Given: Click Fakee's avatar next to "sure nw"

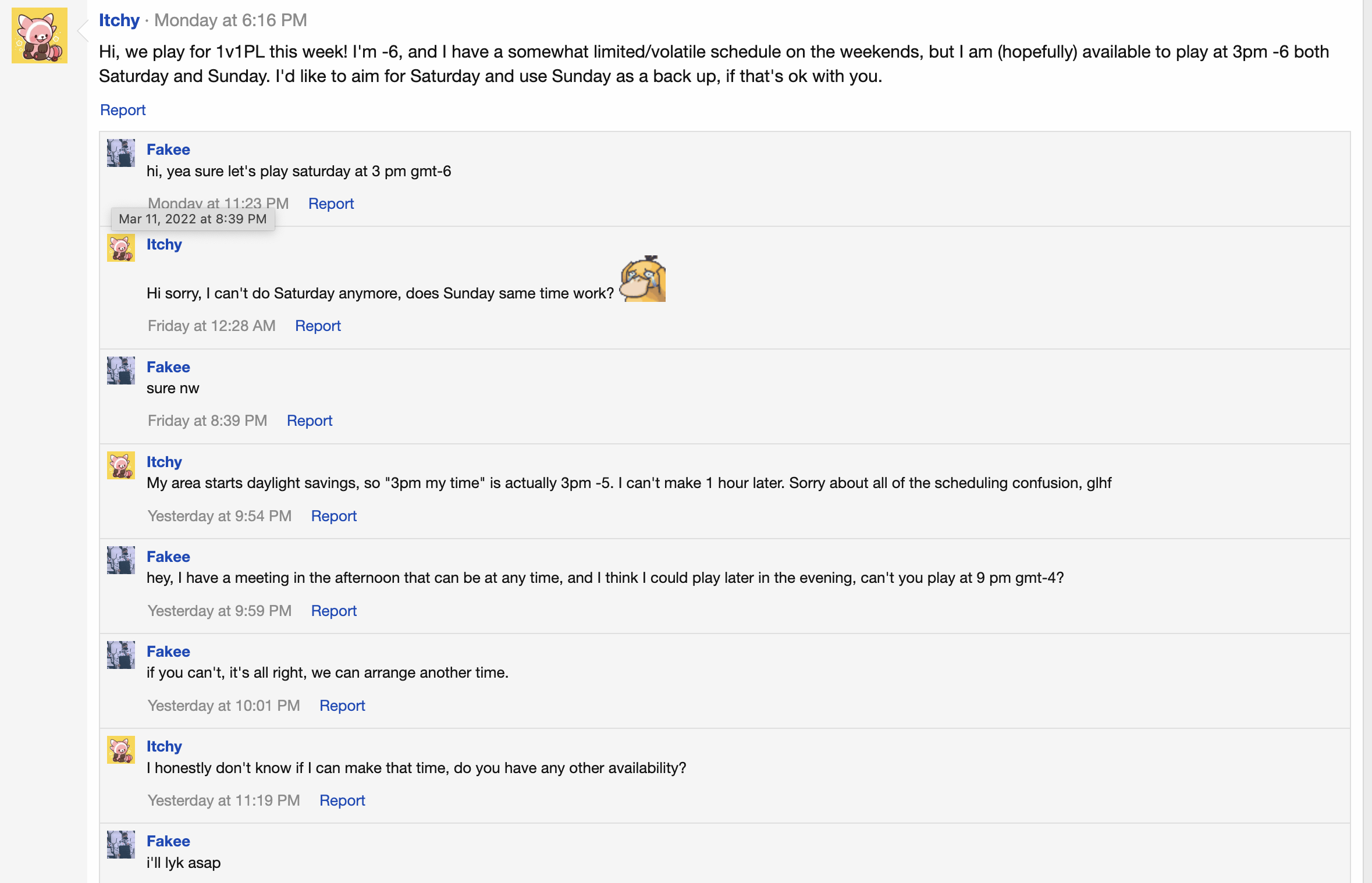Looking at the screenshot, I should tap(121, 371).
